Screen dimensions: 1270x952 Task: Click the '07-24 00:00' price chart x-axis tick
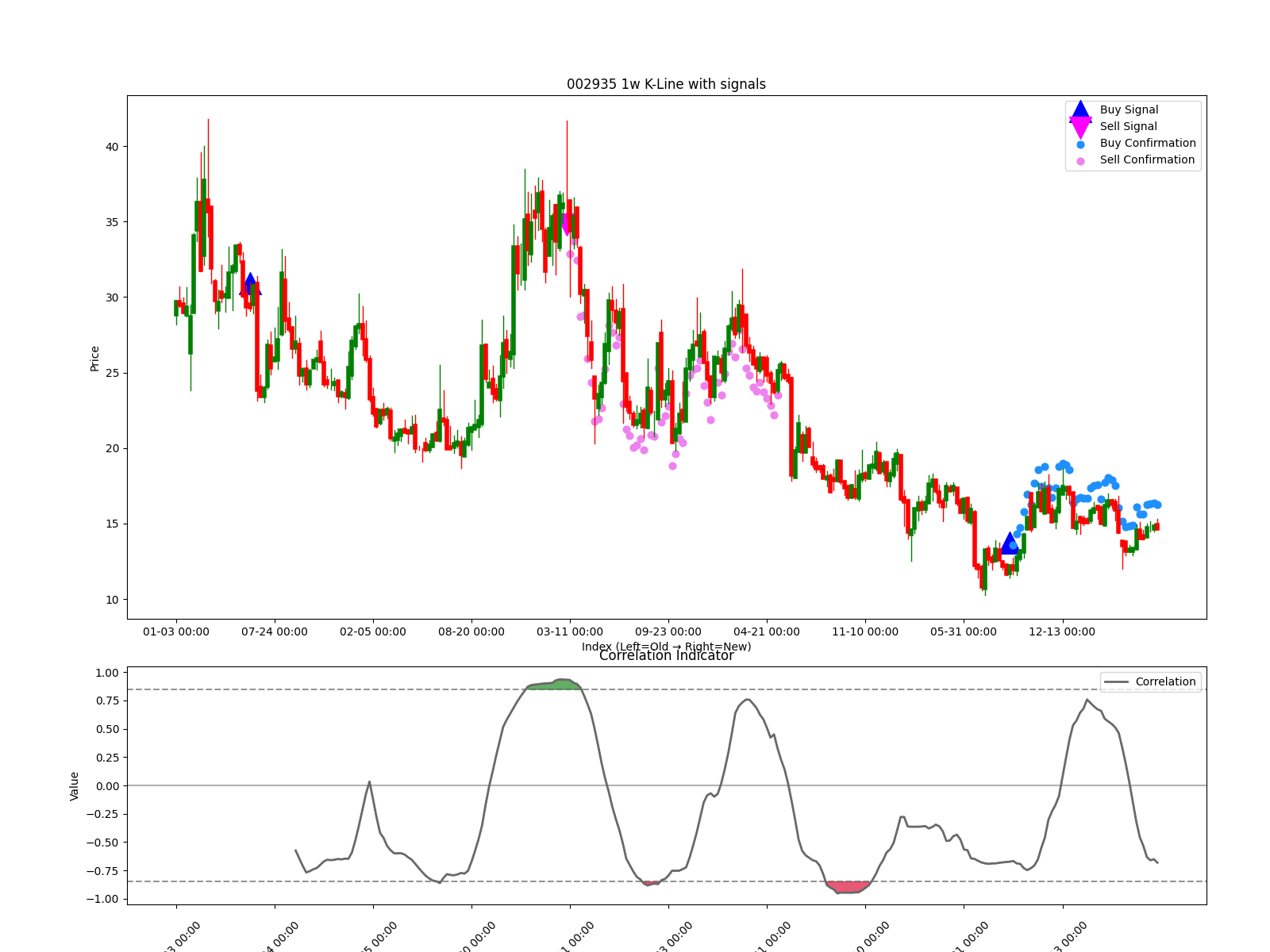tap(275, 631)
